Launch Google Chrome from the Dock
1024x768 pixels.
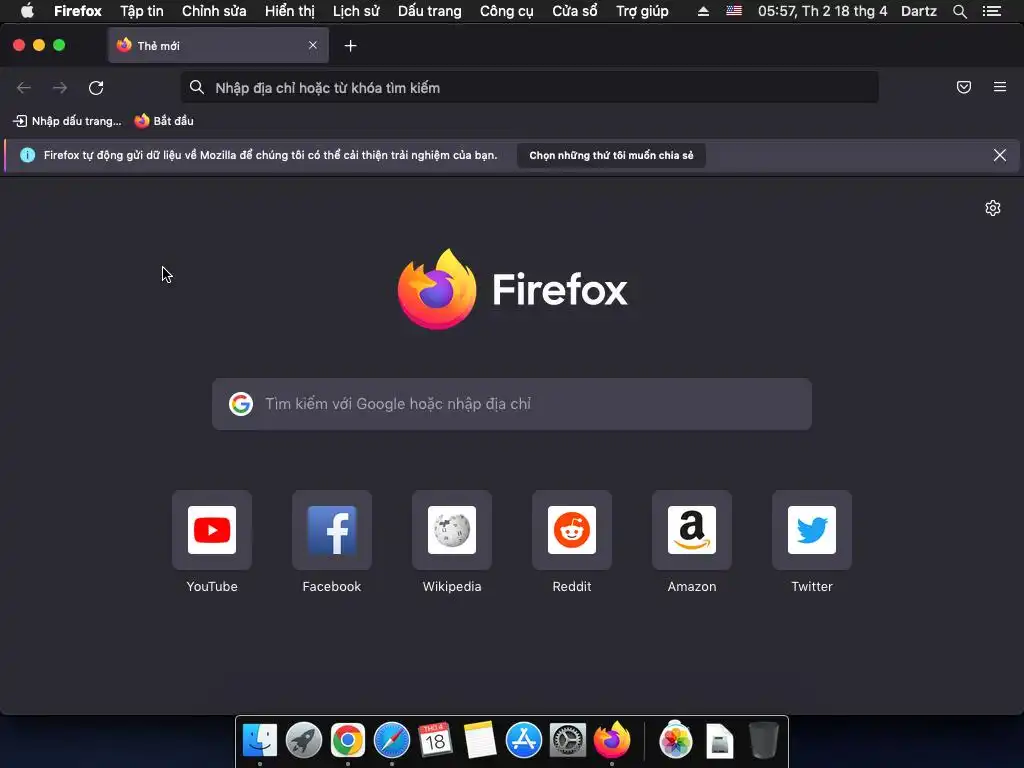pyautogui.click(x=347, y=741)
